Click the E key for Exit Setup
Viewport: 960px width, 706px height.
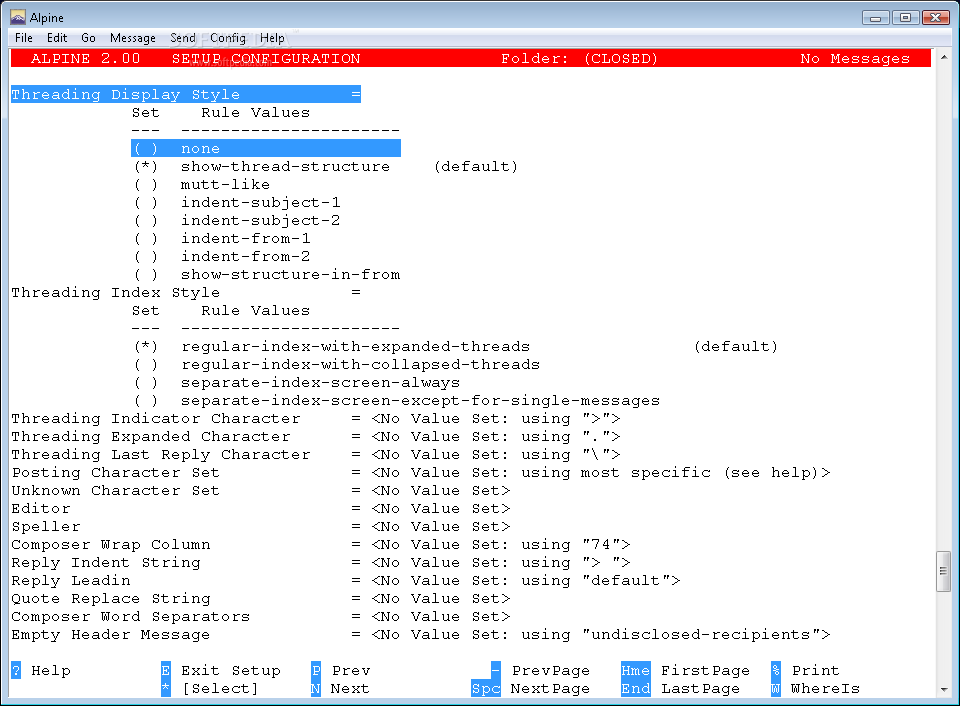166,670
